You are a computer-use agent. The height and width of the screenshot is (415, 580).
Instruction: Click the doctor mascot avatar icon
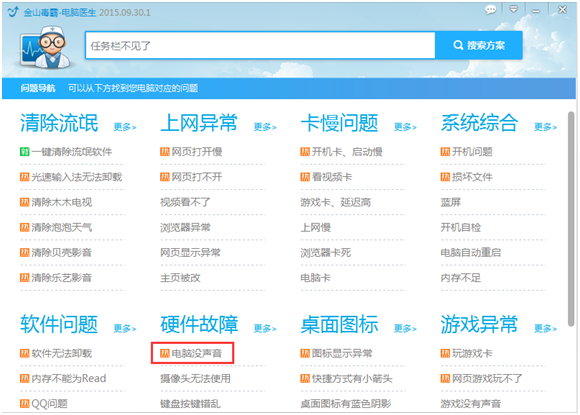45,47
